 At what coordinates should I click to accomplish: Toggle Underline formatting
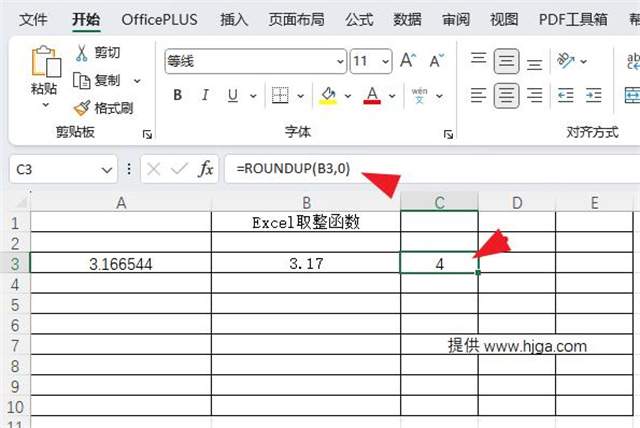click(x=233, y=95)
